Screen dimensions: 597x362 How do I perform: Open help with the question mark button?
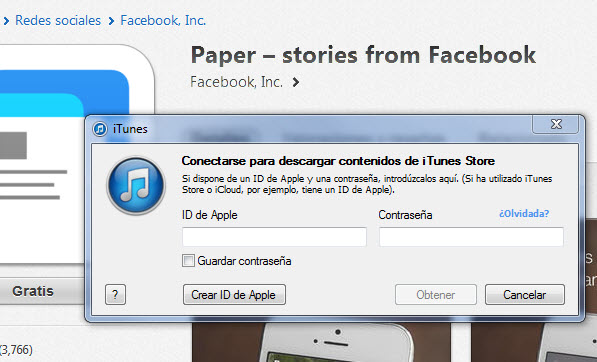click(115, 295)
